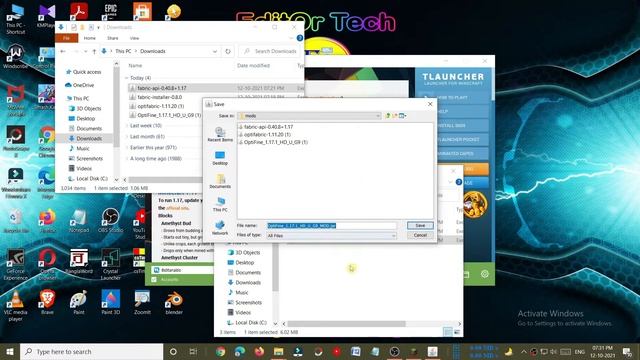Click Name column header in Downloads explorer
This screenshot has width=640, height=360.
coord(135,65)
